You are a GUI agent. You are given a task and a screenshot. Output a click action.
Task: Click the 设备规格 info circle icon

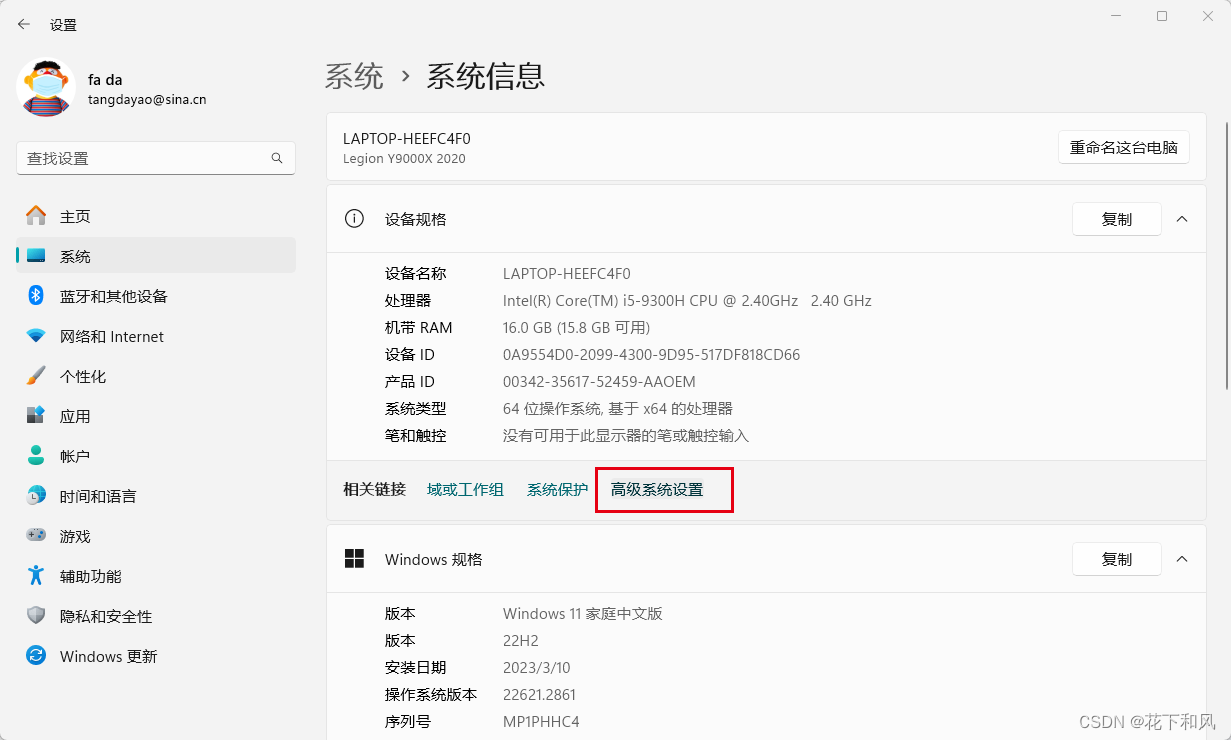[354, 219]
